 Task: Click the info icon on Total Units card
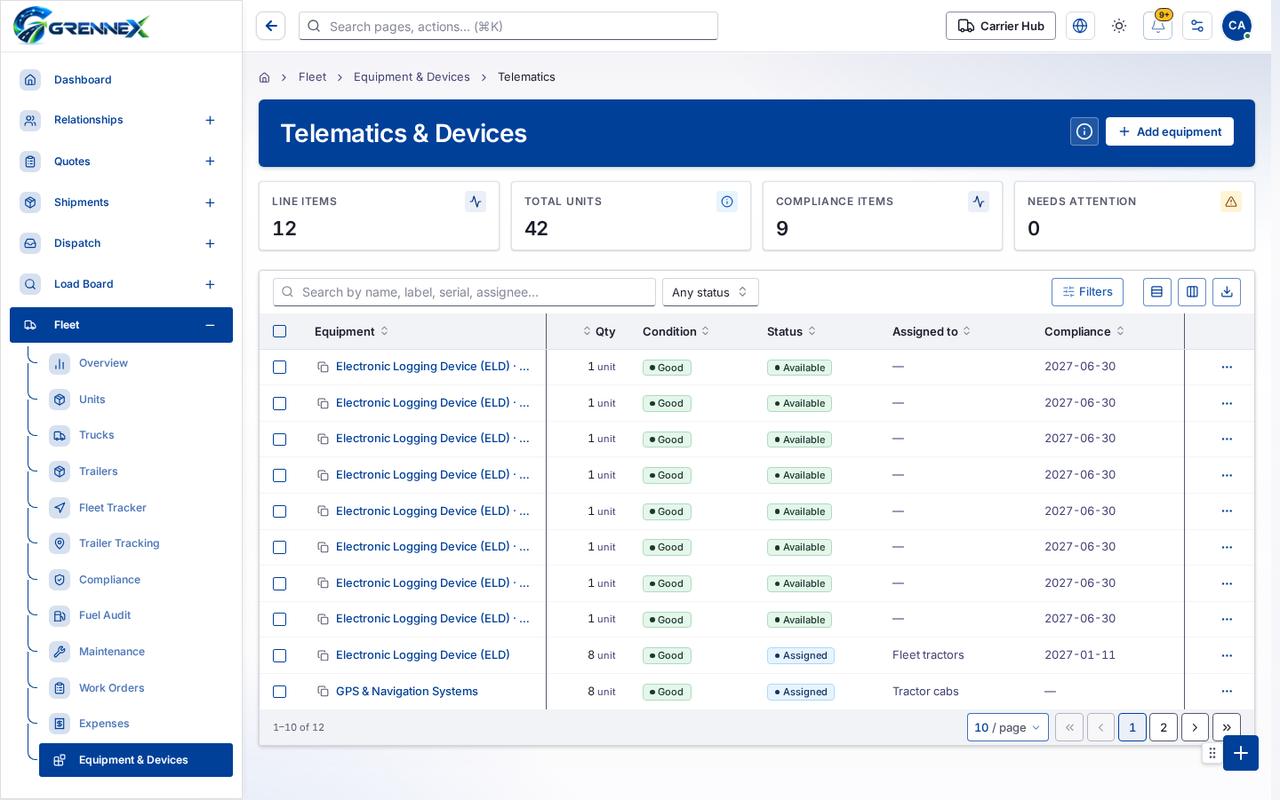point(727,201)
